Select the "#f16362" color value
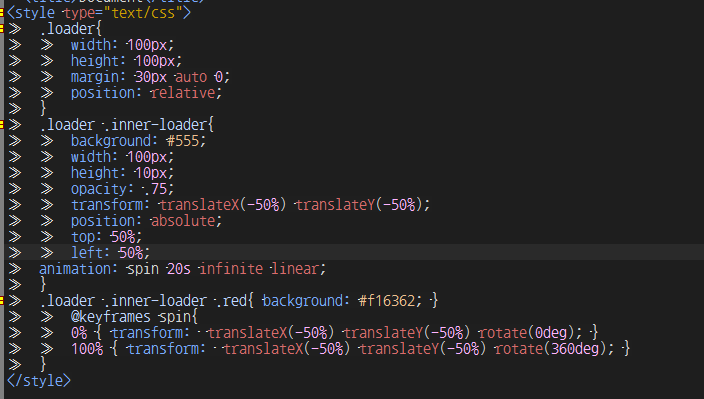704x399 pixels. 387,301
